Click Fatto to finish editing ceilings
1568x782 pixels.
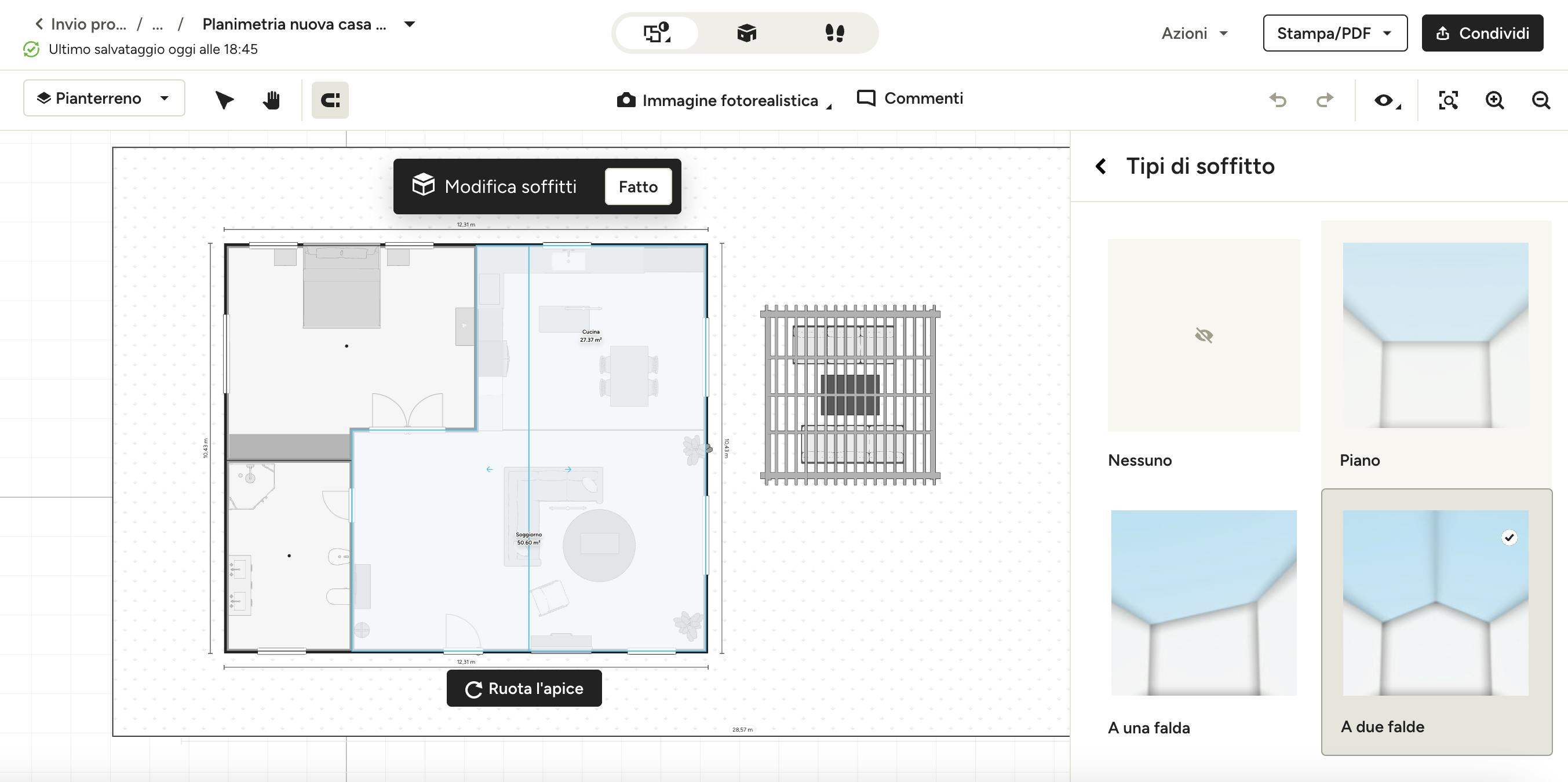pos(638,186)
